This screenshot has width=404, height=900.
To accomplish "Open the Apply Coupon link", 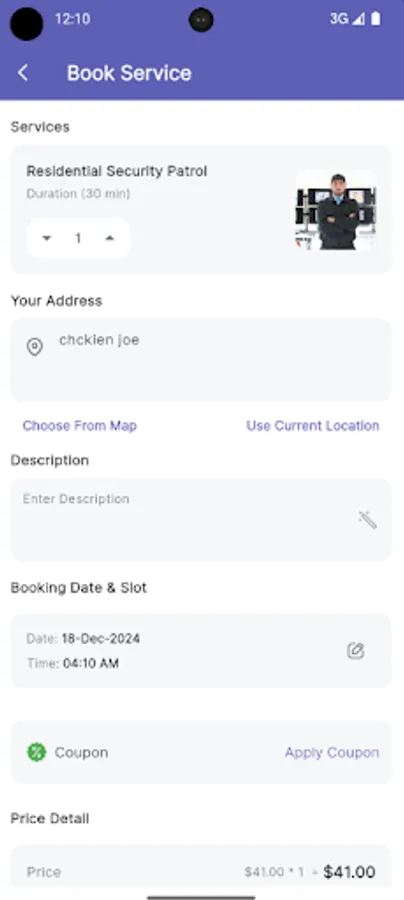I will pos(332,752).
